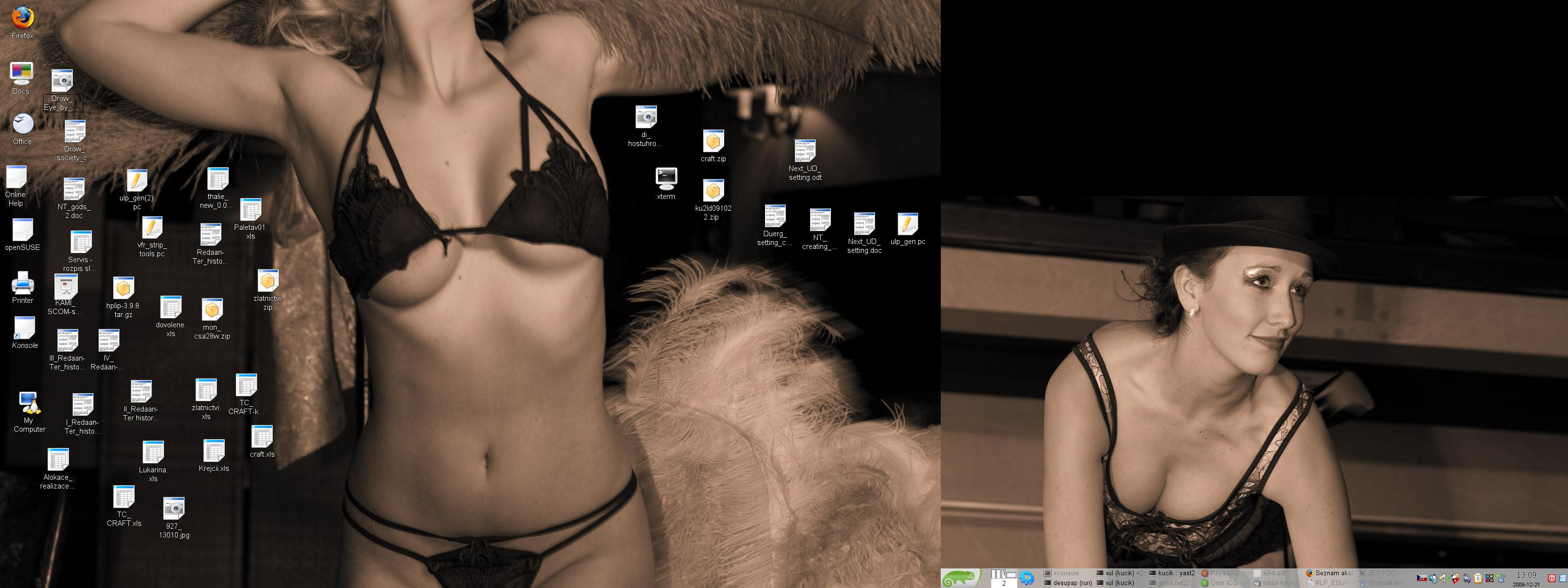This screenshot has height=588, width=1568.
Task: Select the Next_UD_setting.odt document
Action: [805, 151]
